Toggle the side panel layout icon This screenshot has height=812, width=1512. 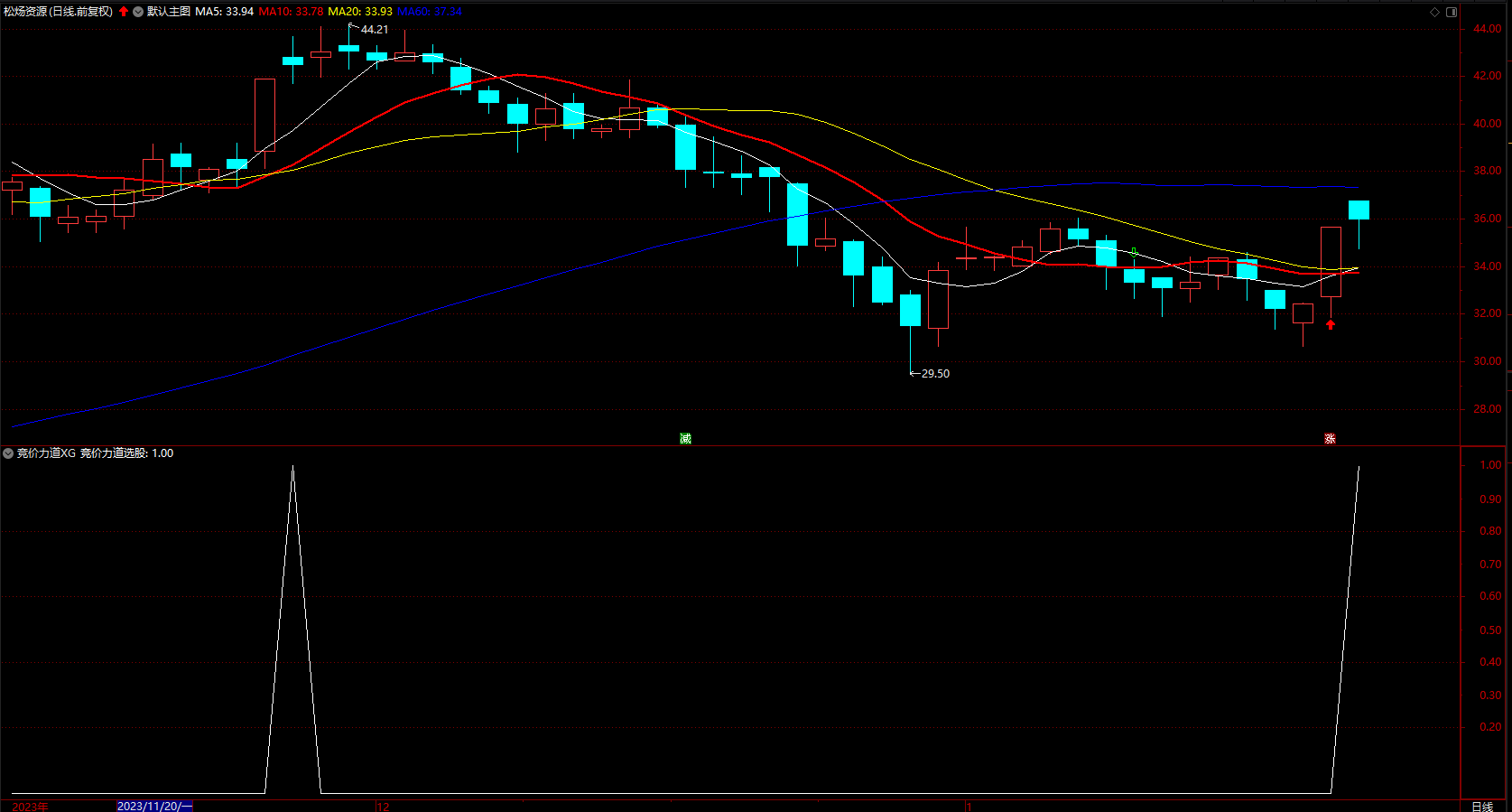pyautogui.click(x=1452, y=12)
